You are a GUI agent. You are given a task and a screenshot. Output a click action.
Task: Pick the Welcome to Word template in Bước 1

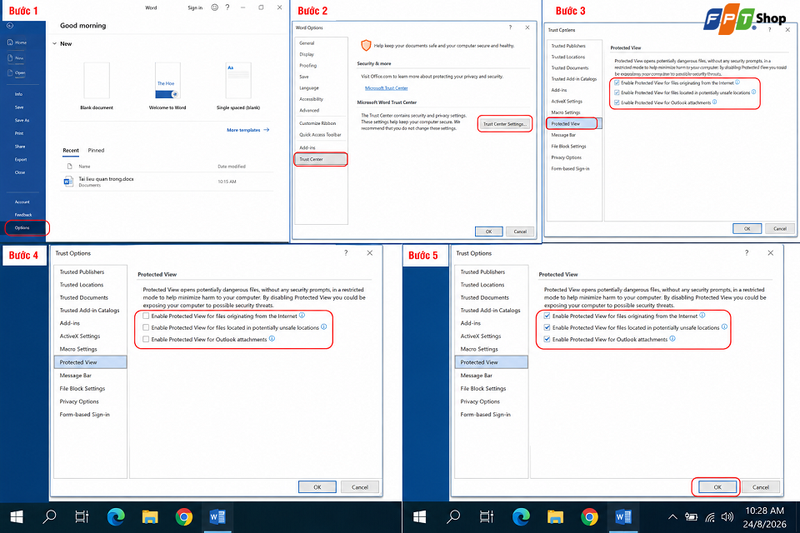pos(167,86)
